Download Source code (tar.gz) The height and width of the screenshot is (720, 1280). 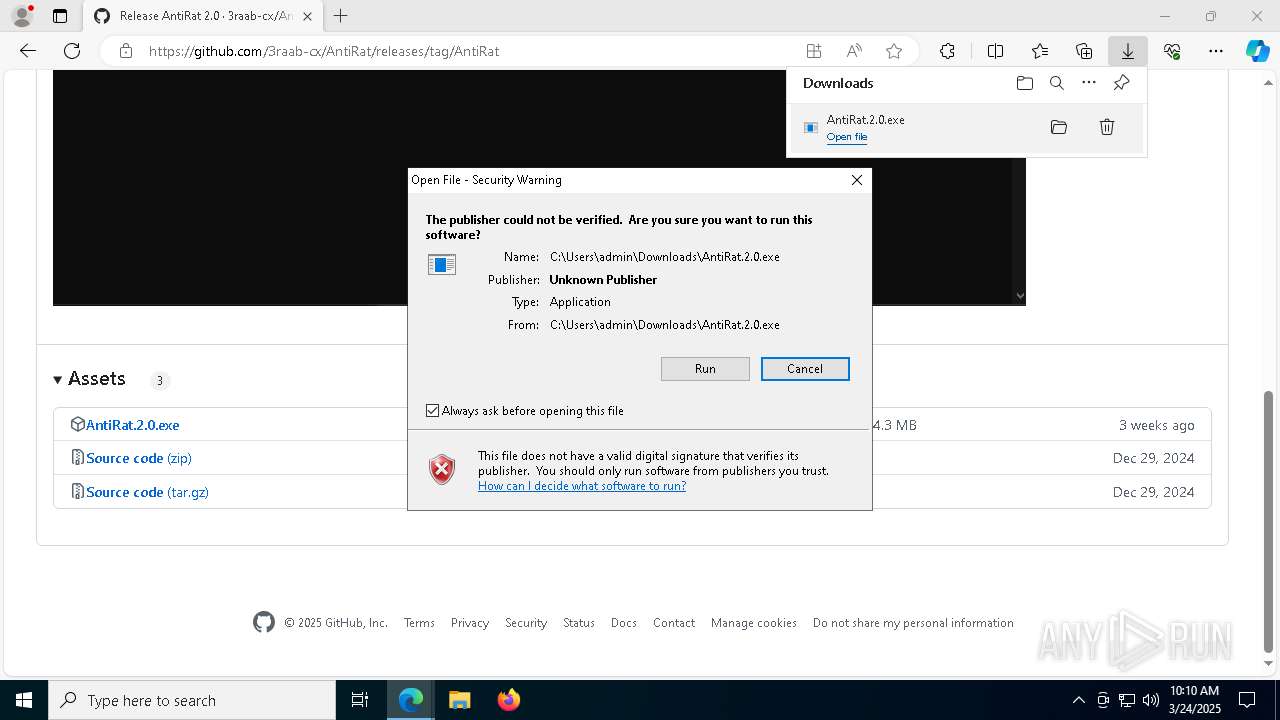click(147, 492)
